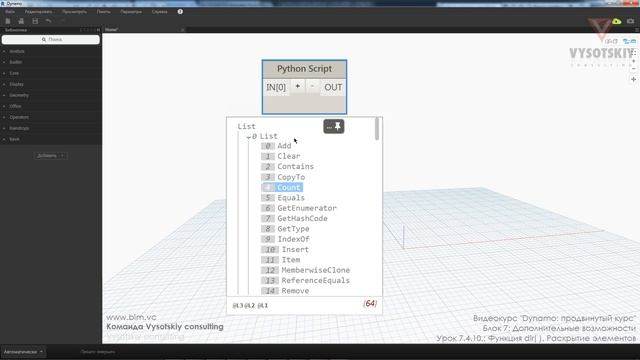Image resolution: width=640 pixels, height=360 pixels.
Task: Collapse the nested List arrow in preview
Action: [x=249, y=137]
